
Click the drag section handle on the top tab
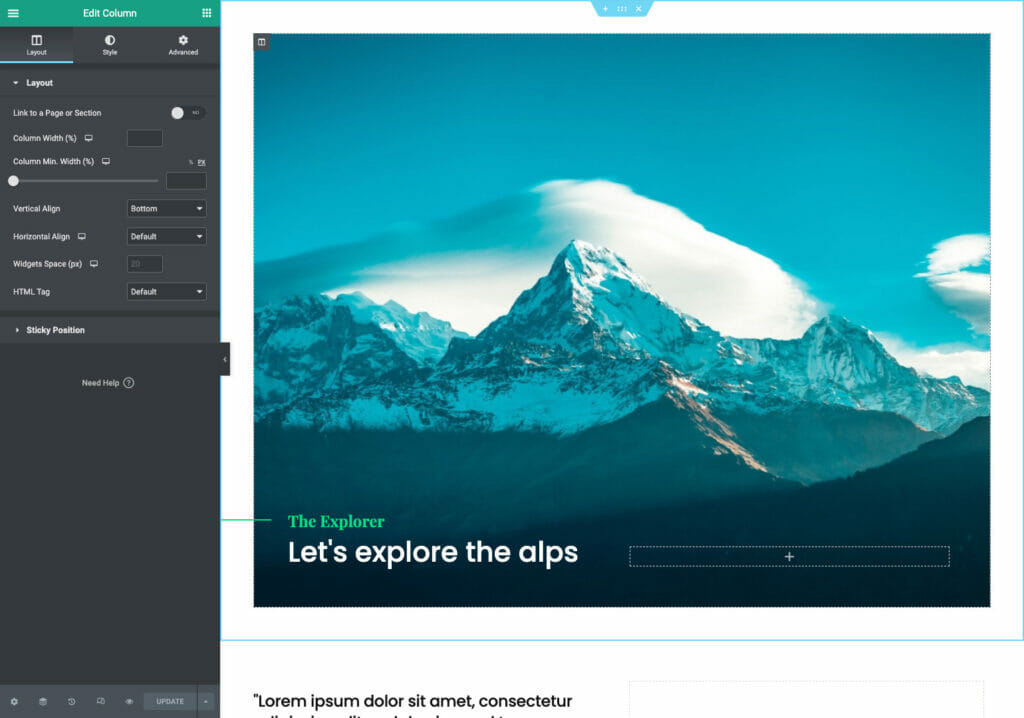coord(622,8)
